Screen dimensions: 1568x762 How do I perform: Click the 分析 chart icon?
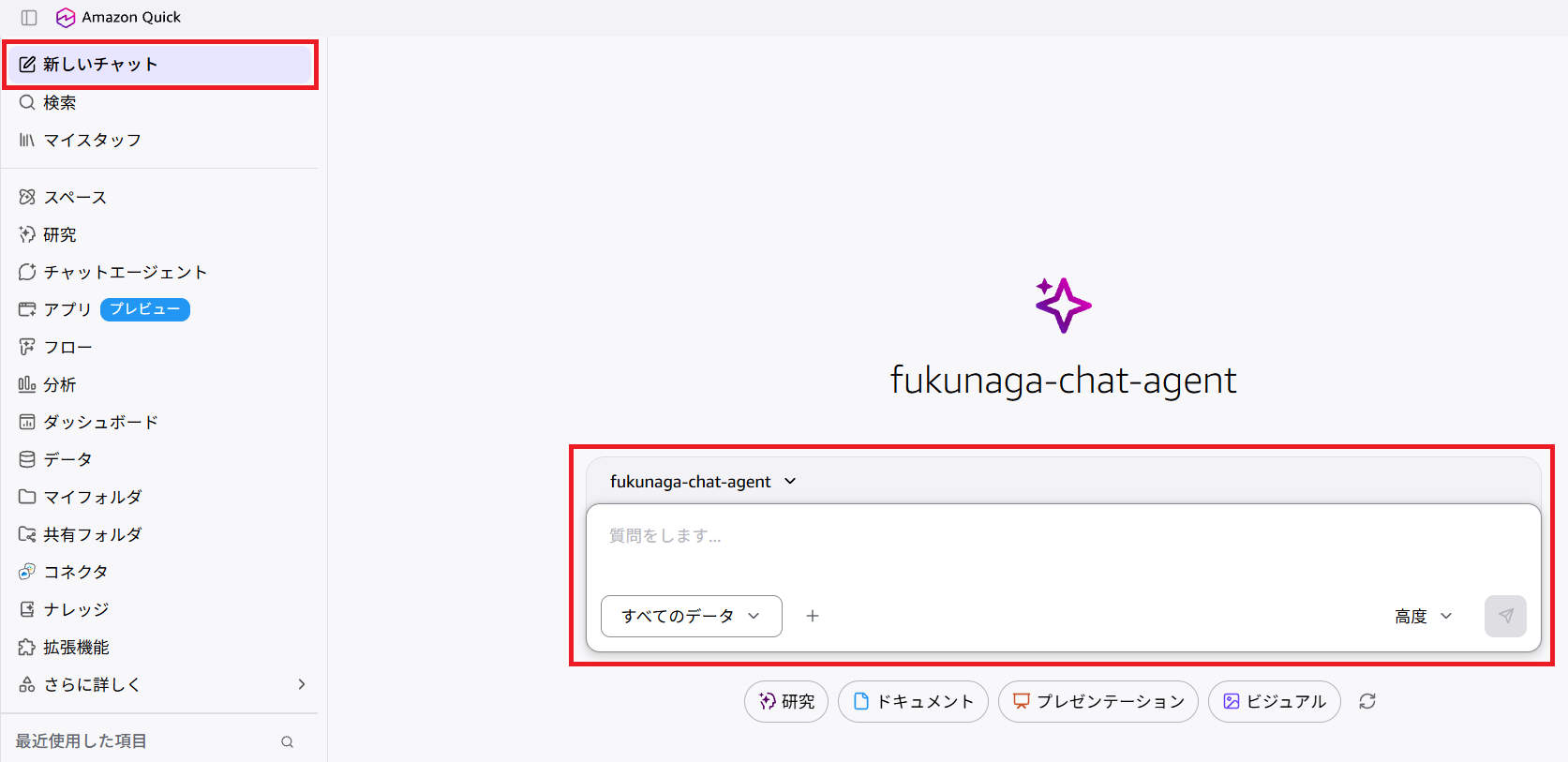pos(27,384)
